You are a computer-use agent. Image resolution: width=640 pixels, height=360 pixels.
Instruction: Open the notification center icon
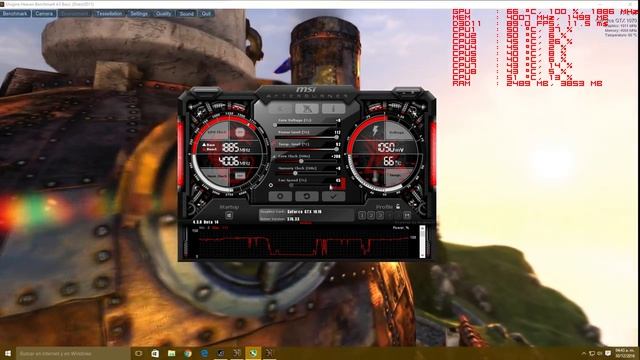point(608,353)
